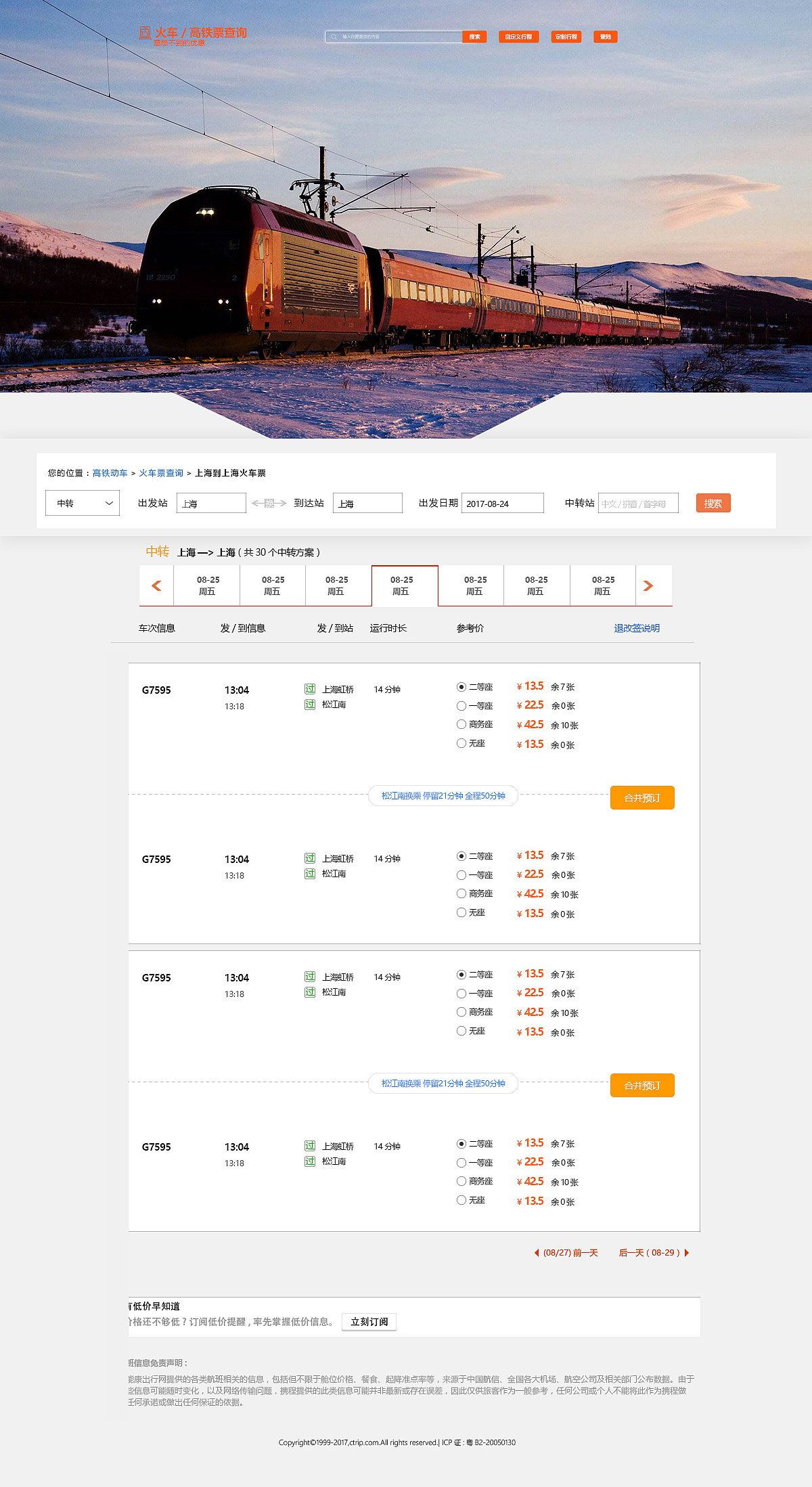Open the 出发日期 2017-08-24 date field
Viewport: 812px width, 1487px height.
tap(503, 503)
